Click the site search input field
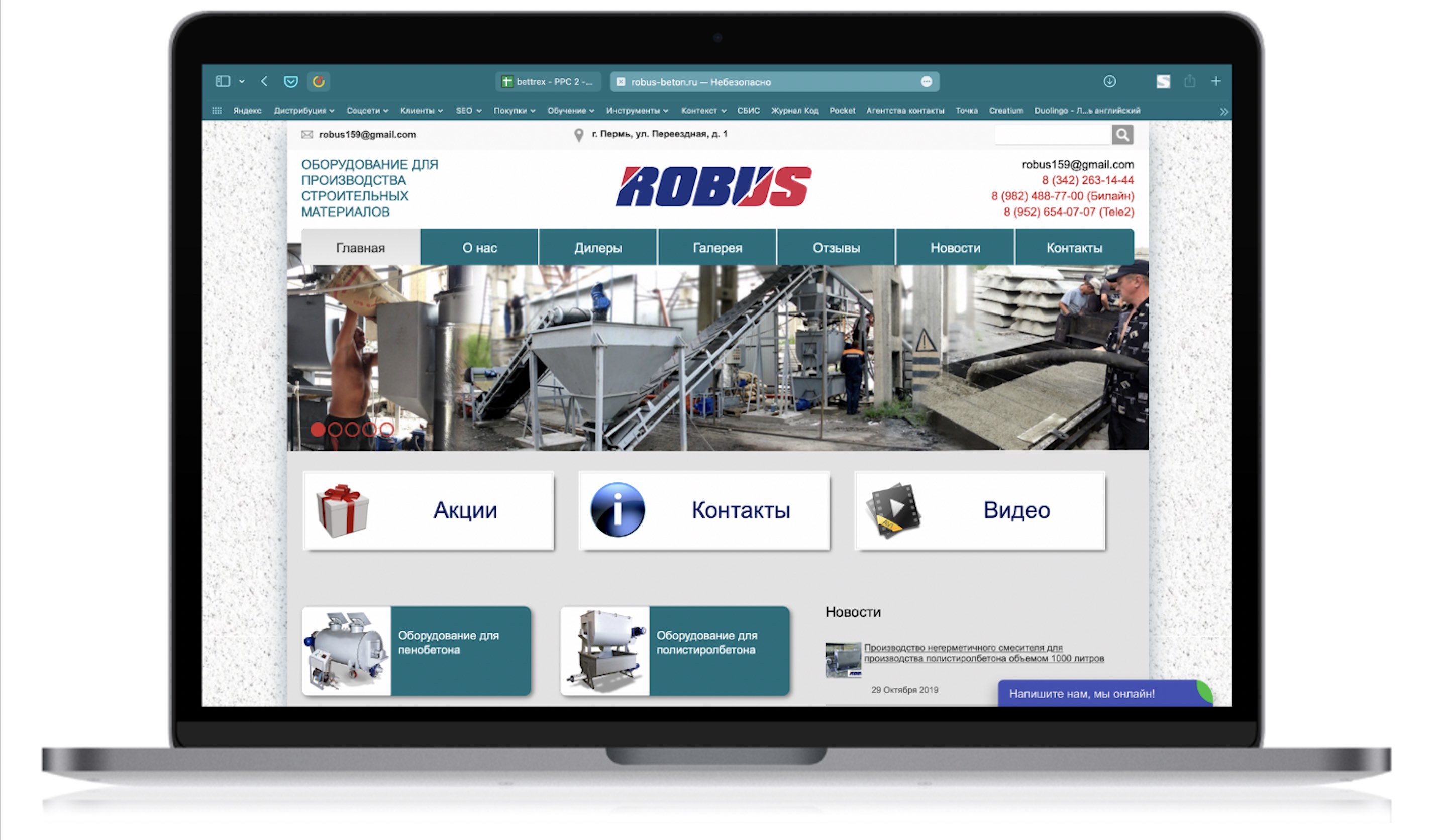Screen dimensions: 1435x840 coord(1052,135)
